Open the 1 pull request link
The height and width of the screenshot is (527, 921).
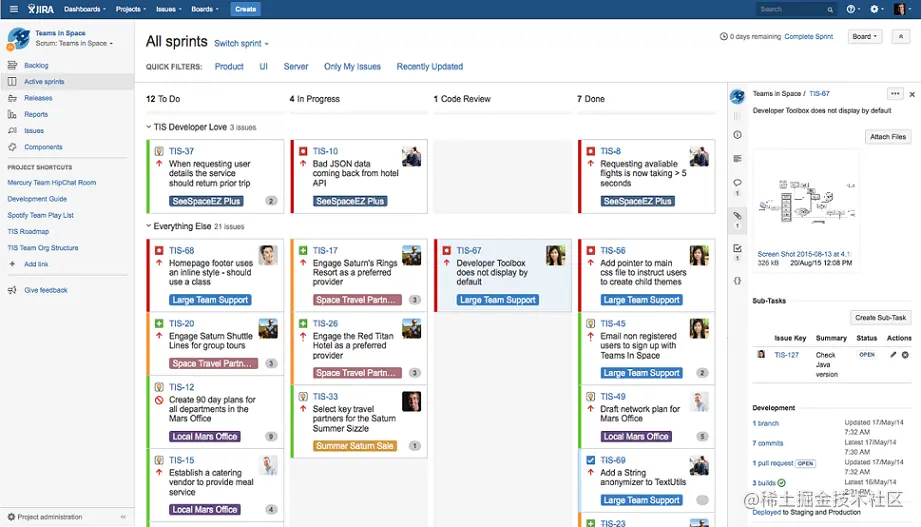point(772,464)
